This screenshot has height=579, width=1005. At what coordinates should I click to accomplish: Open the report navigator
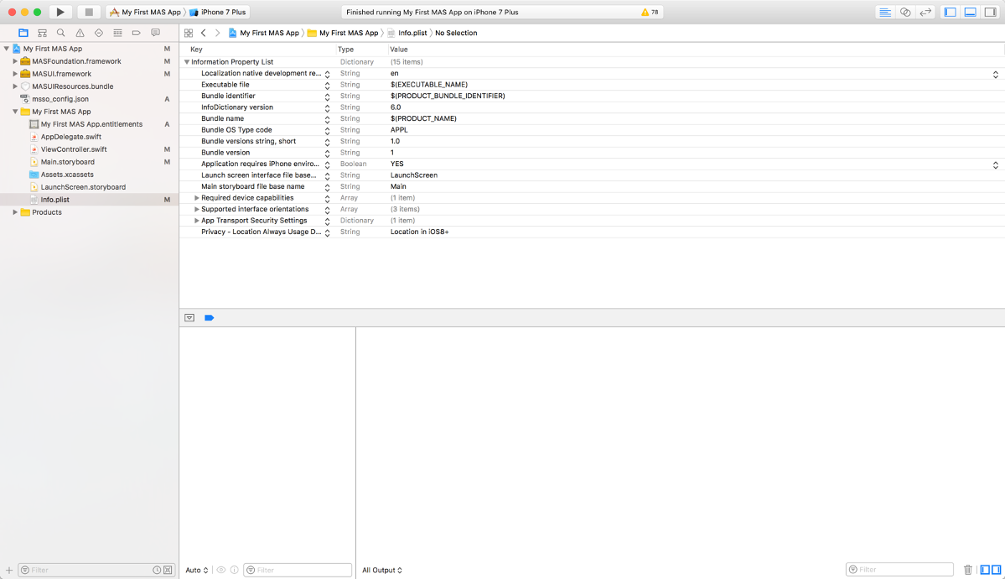[x=155, y=33]
